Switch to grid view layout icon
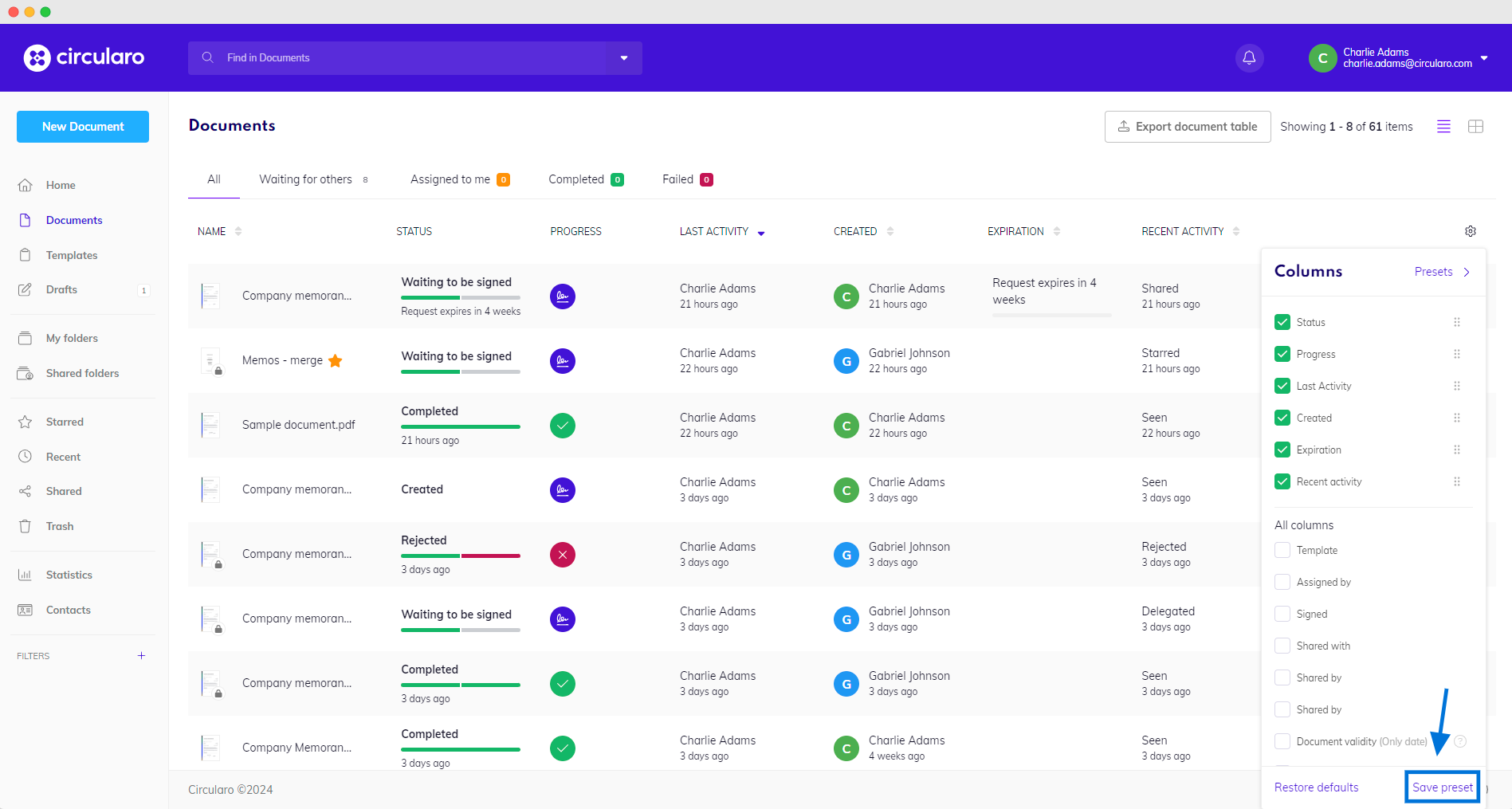The height and width of the screenshot is (809, 1512). [1475, 127]
